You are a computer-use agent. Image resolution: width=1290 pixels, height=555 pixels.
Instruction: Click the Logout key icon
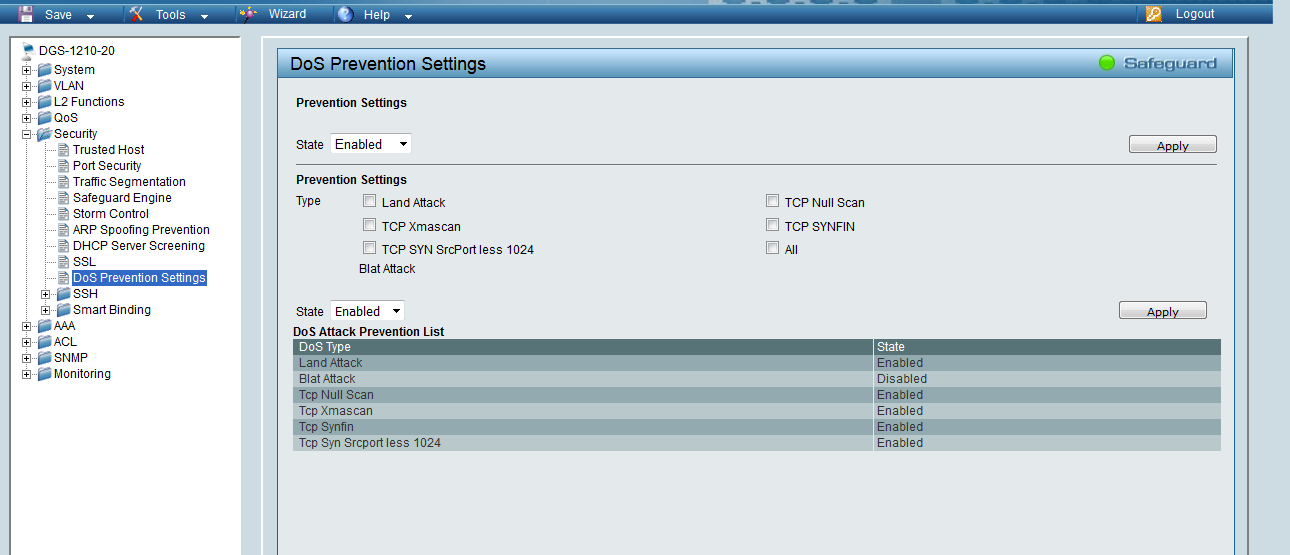(1154, 14)
